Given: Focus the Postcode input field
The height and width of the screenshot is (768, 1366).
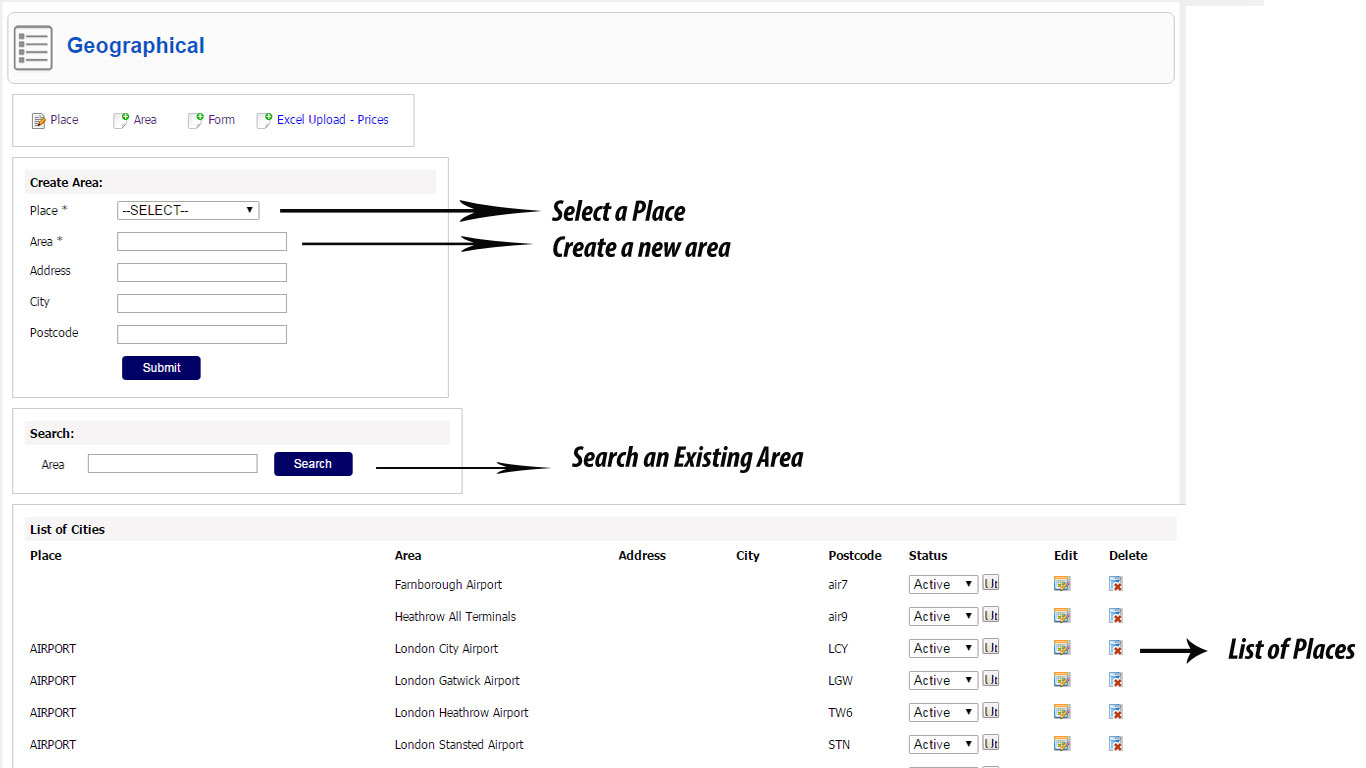Looking at the screenshot, I should click(202, 334).
